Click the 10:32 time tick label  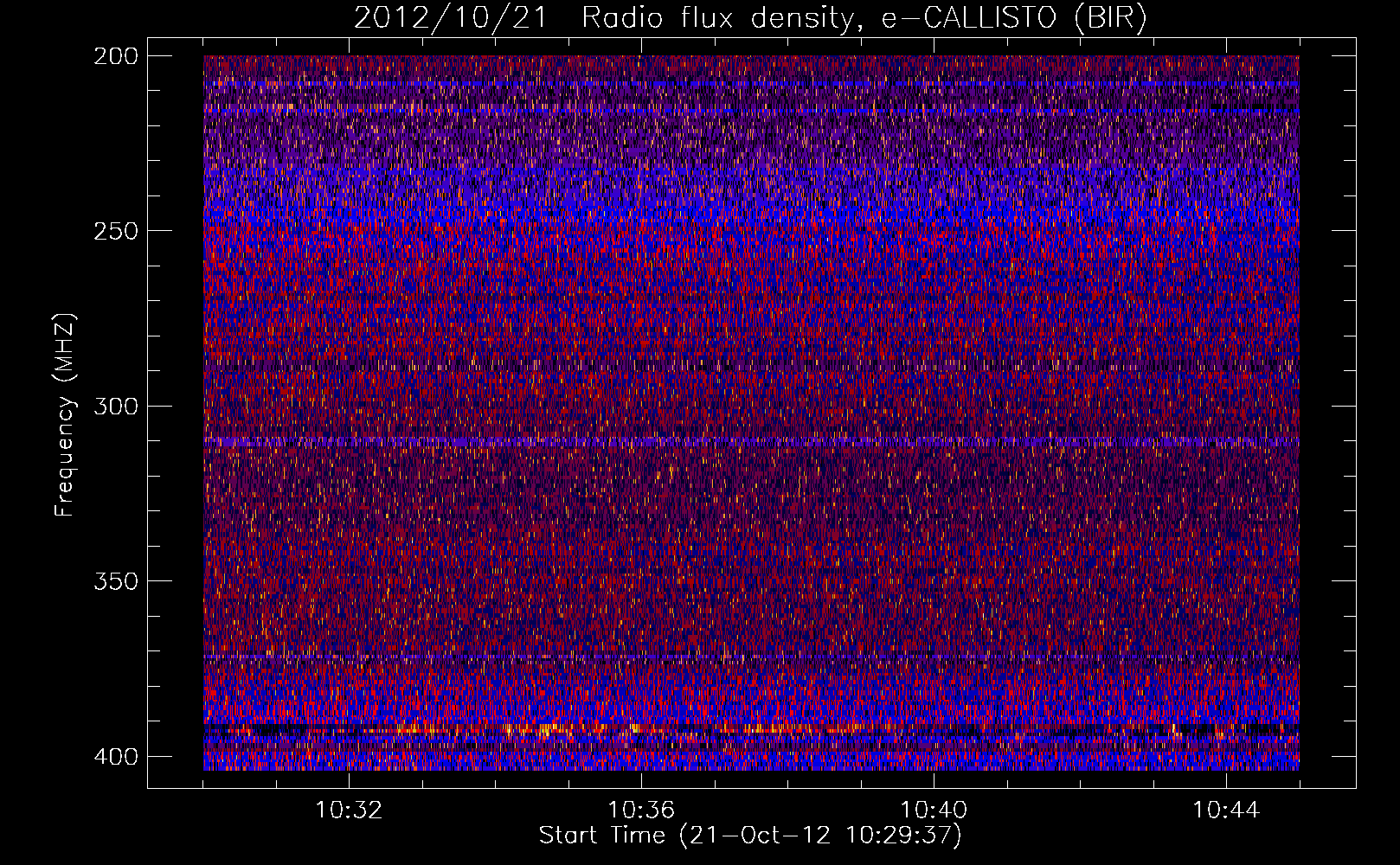(x=349, y=811)
